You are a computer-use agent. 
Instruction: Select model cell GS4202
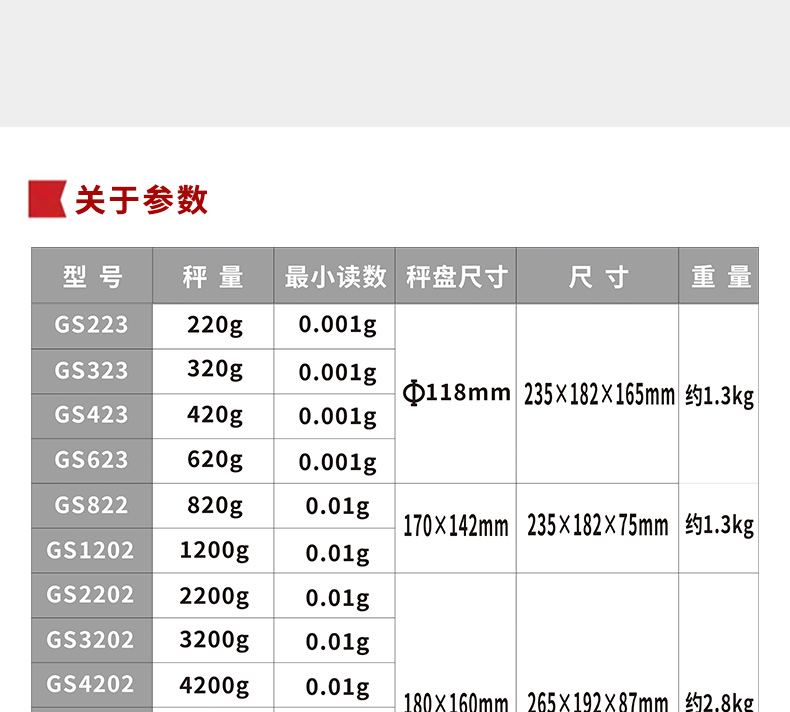click(x=92, y=685)
